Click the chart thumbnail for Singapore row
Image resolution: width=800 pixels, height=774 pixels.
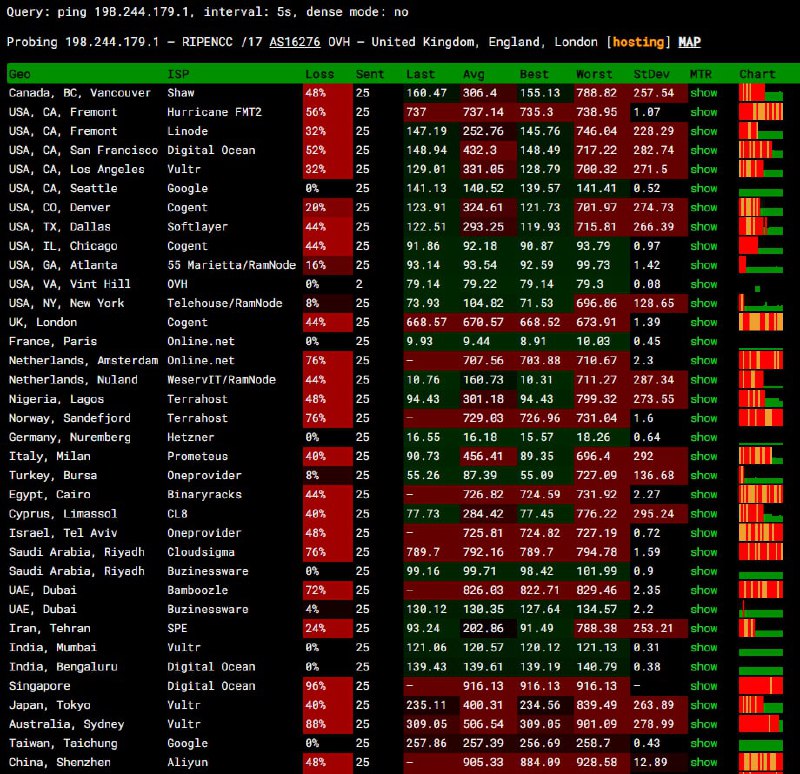point(760,686)
